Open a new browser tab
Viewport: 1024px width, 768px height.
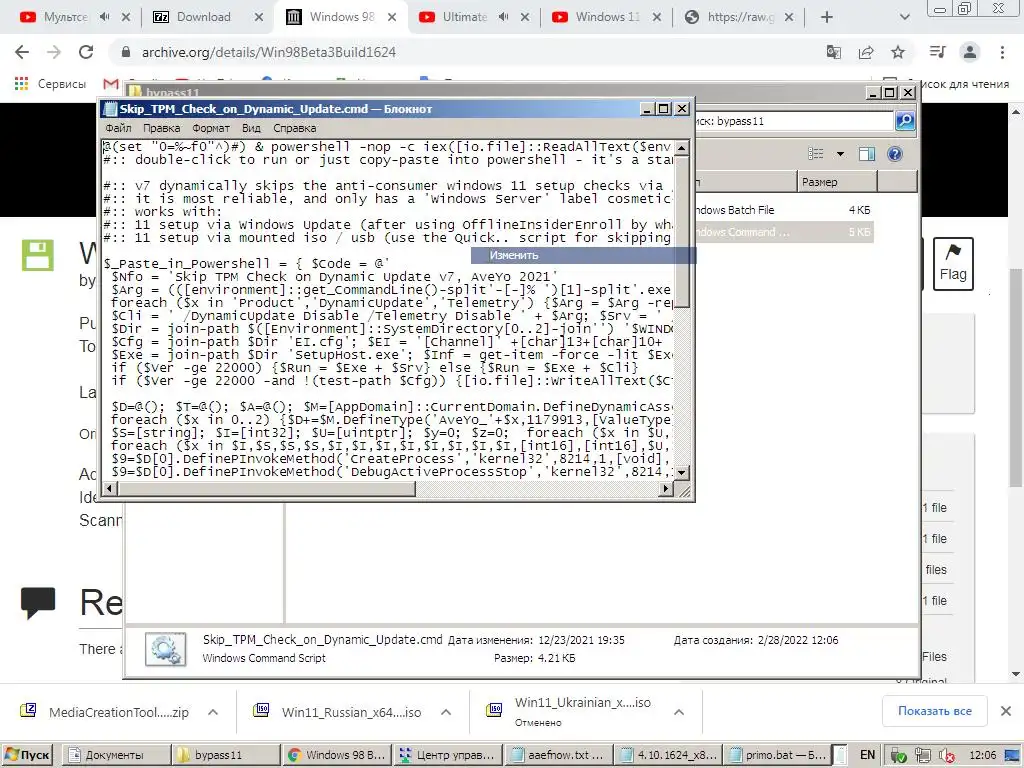827,17
